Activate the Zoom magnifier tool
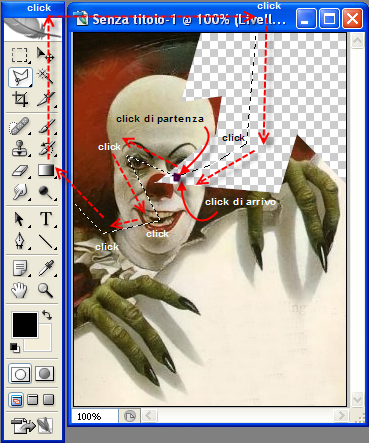The image size is (369, 443). 45,290
